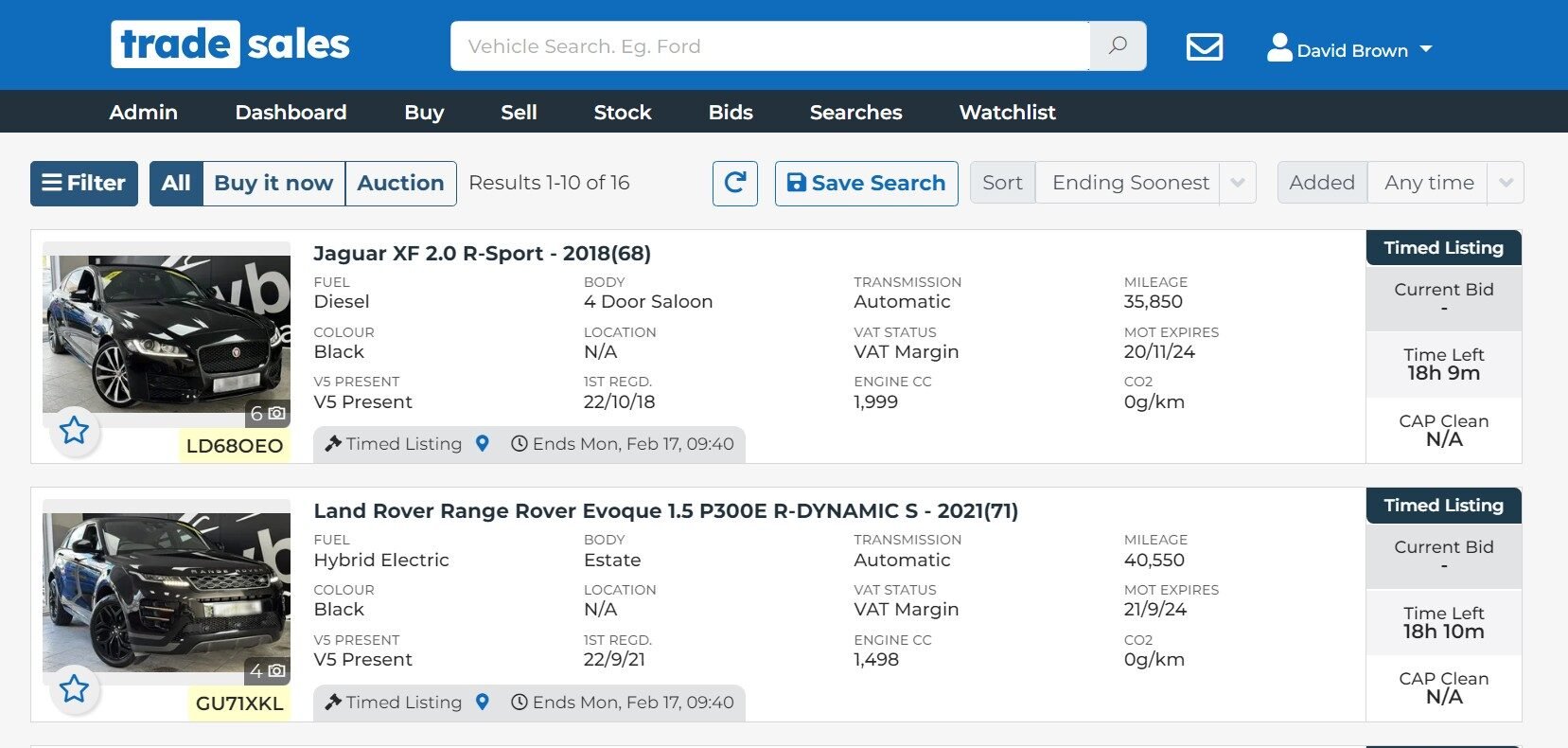Image resolution: width=1568 pixels, height=748 pixels.
Task: Click Hybrid Electric fuel value
Action: coord(381,561)
